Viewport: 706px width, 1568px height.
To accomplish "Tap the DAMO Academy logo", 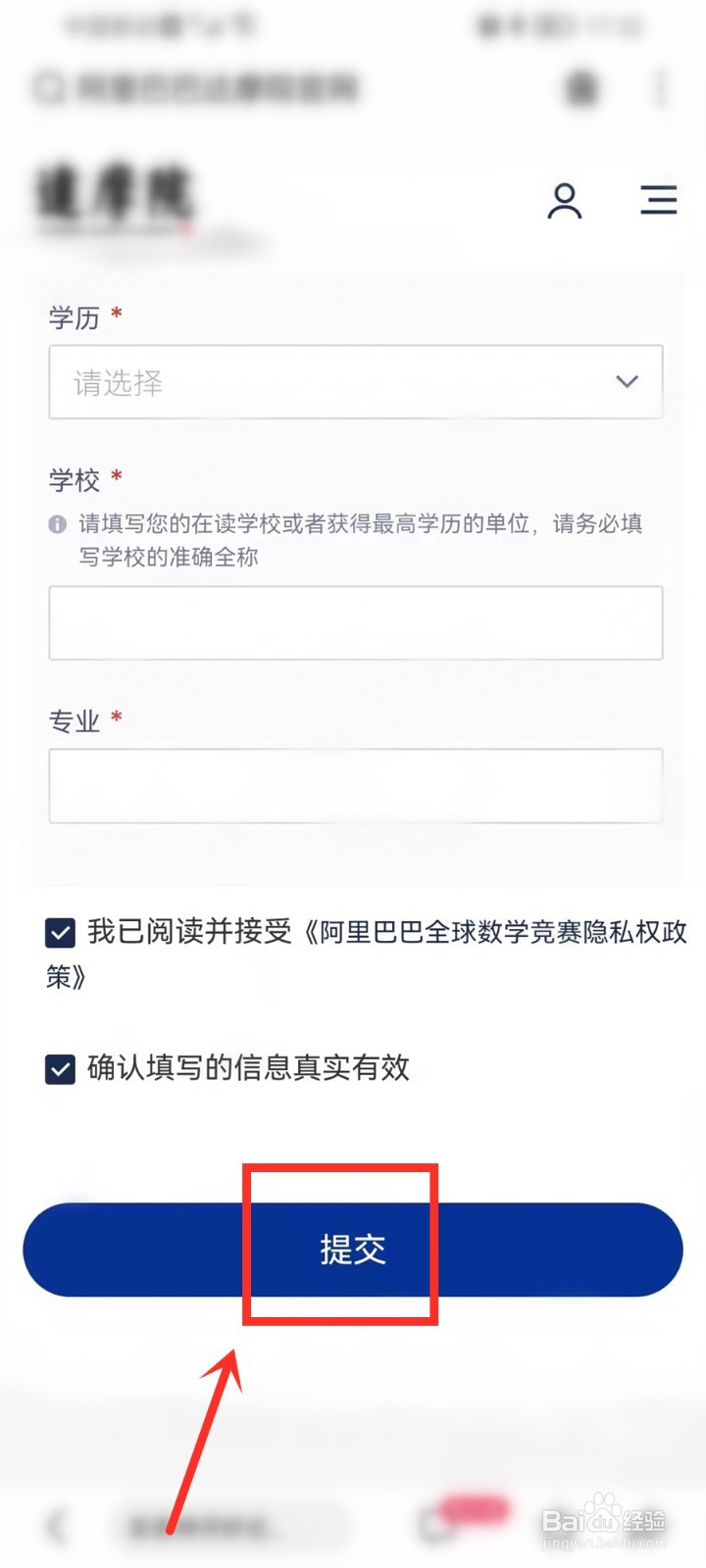I will pyautogui.click(x=115, y=195).
